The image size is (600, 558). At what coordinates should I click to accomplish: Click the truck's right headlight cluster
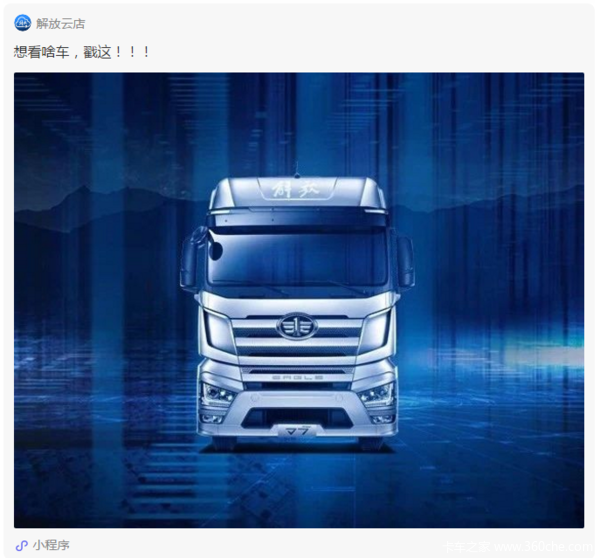377,393
